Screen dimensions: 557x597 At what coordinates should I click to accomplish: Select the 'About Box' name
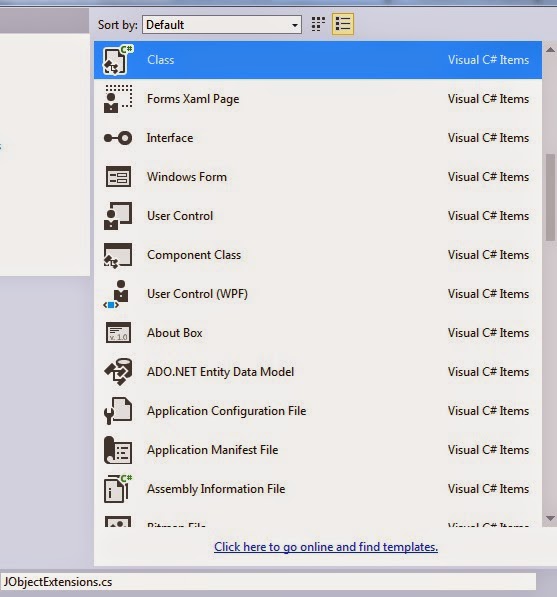pyautogui.click(x=175, y=333)
